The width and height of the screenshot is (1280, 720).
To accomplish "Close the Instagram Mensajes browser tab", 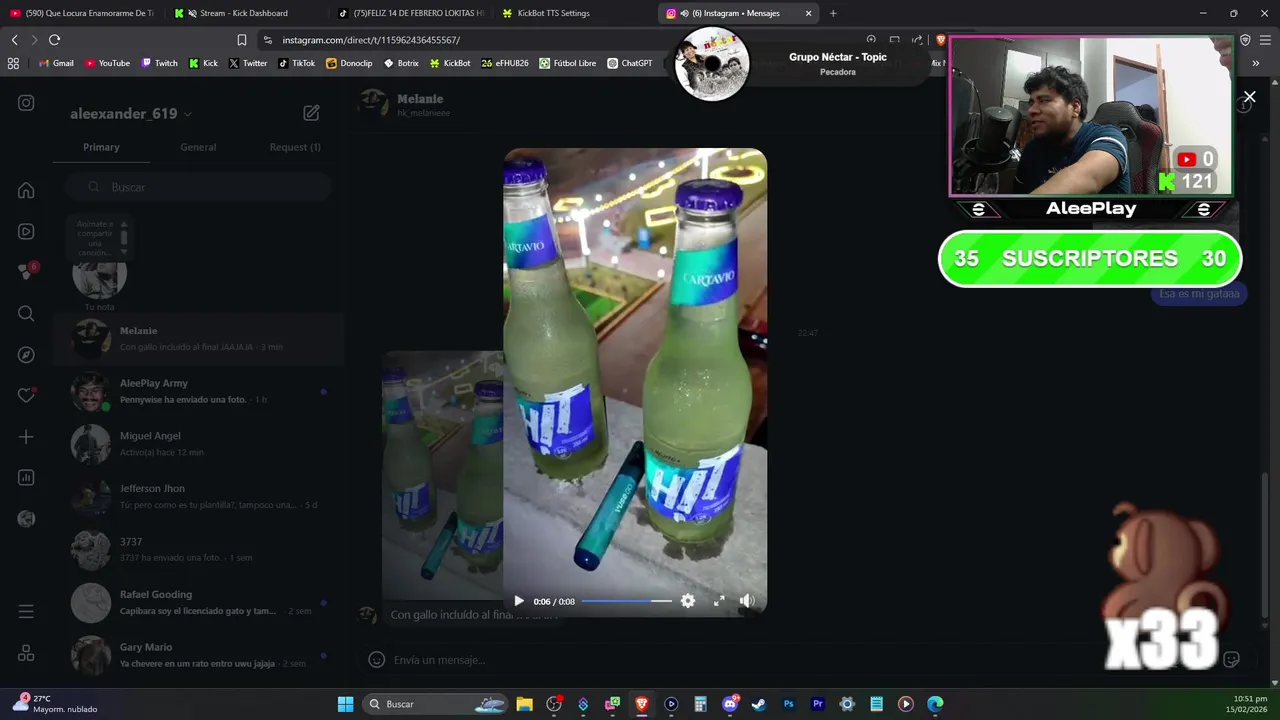I will click(x=808, y=13).
